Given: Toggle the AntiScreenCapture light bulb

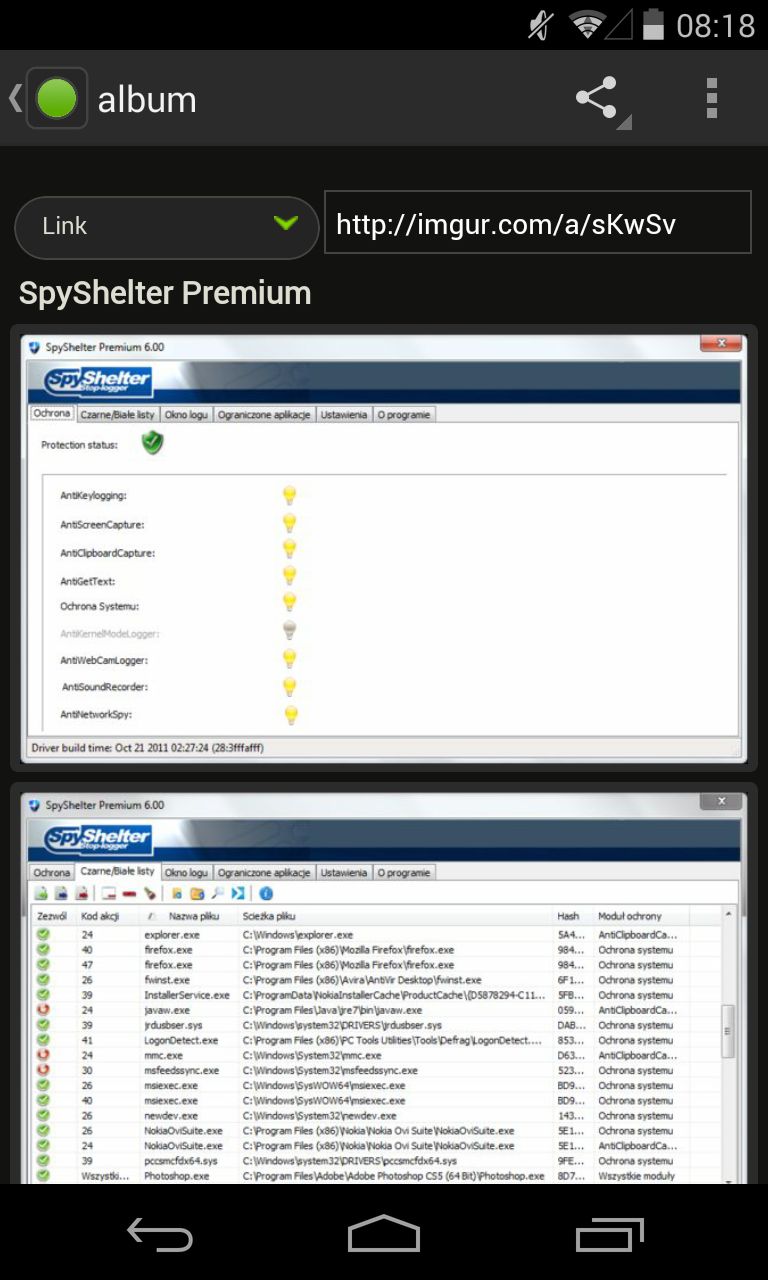Looking at the screenshot, I should coord(289,523).
